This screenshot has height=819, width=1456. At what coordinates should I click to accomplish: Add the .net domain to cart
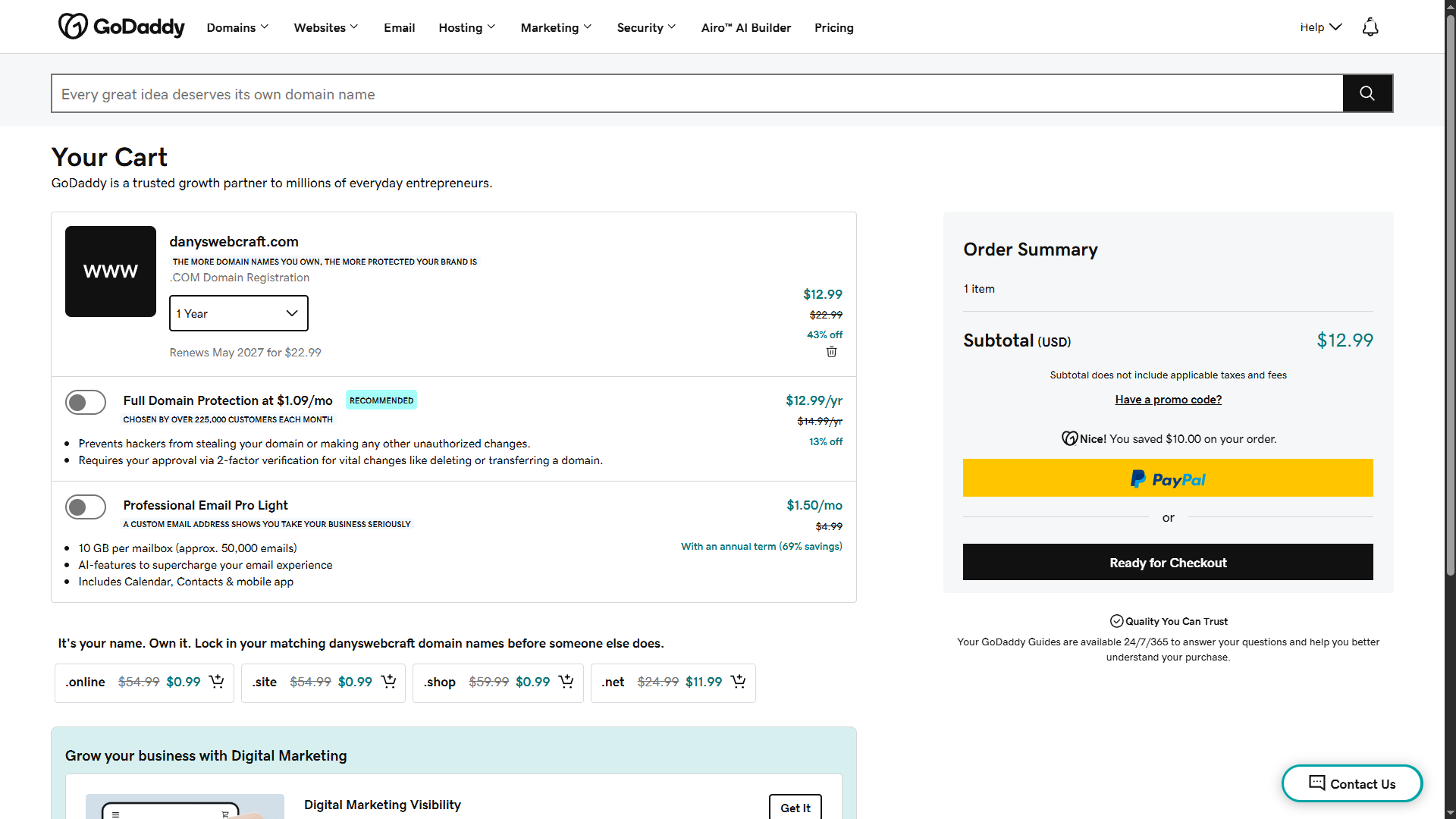point(739,682)
